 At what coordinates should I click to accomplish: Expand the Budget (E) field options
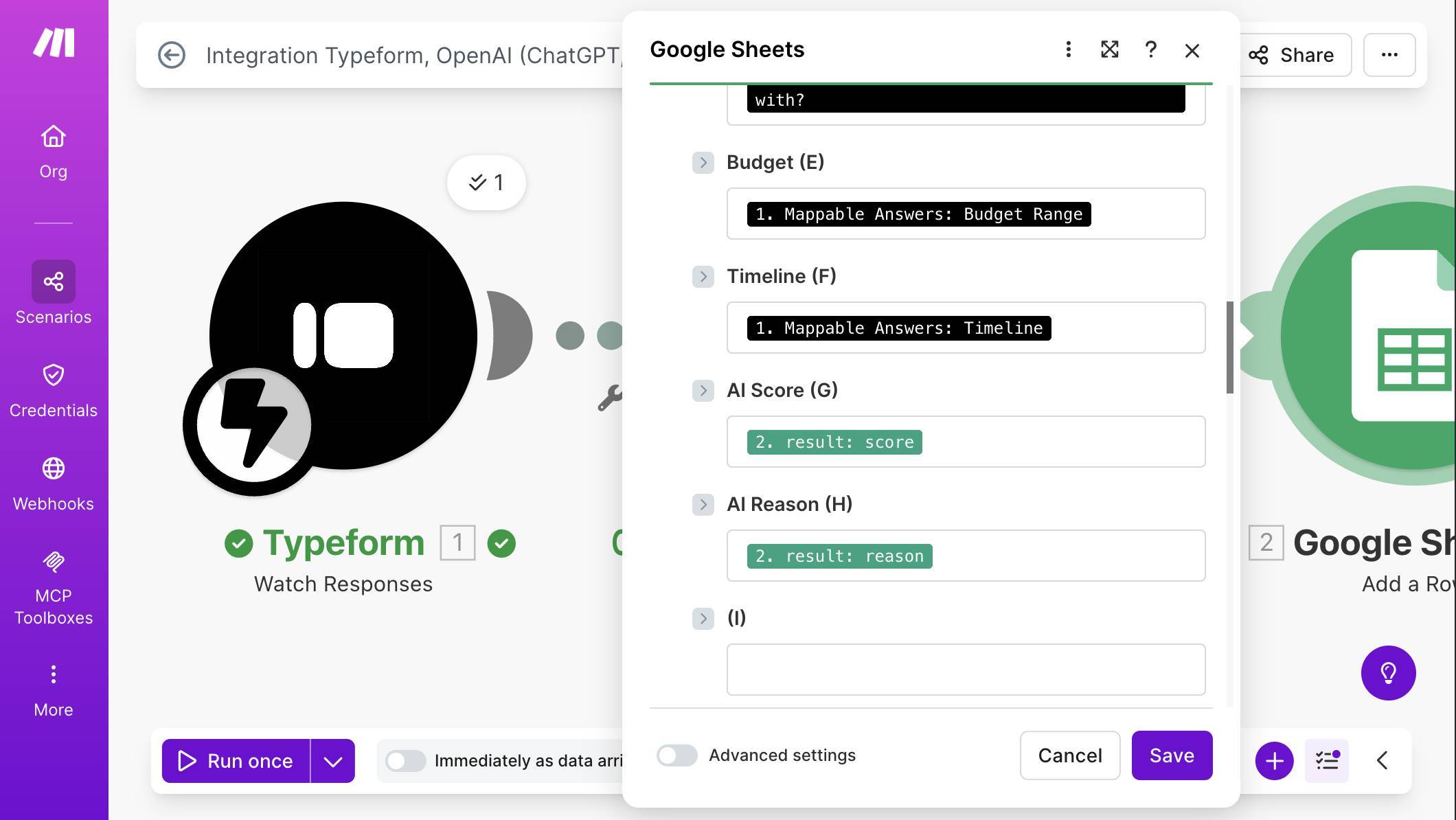point(703,163)
